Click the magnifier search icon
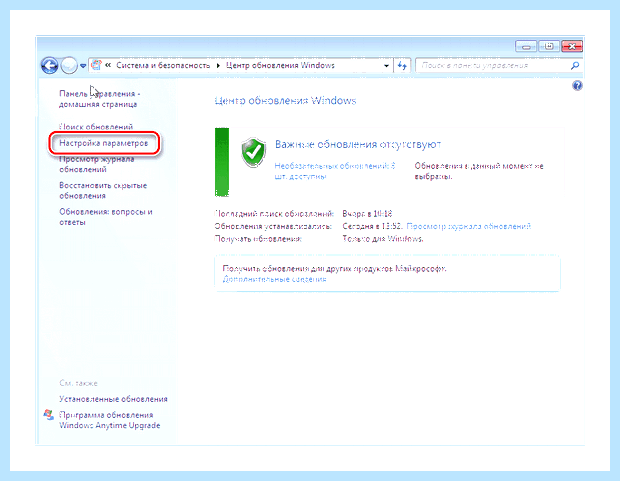The width and height of the screenshot is (620, 481). (x=575, y=66)
